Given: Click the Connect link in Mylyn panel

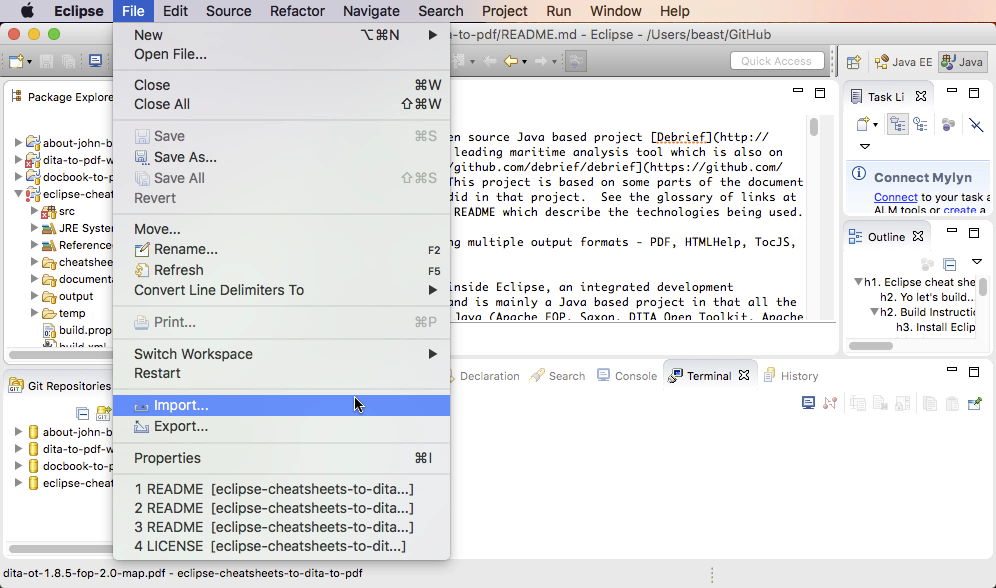Looking at the screenshot, I should 896,197.
